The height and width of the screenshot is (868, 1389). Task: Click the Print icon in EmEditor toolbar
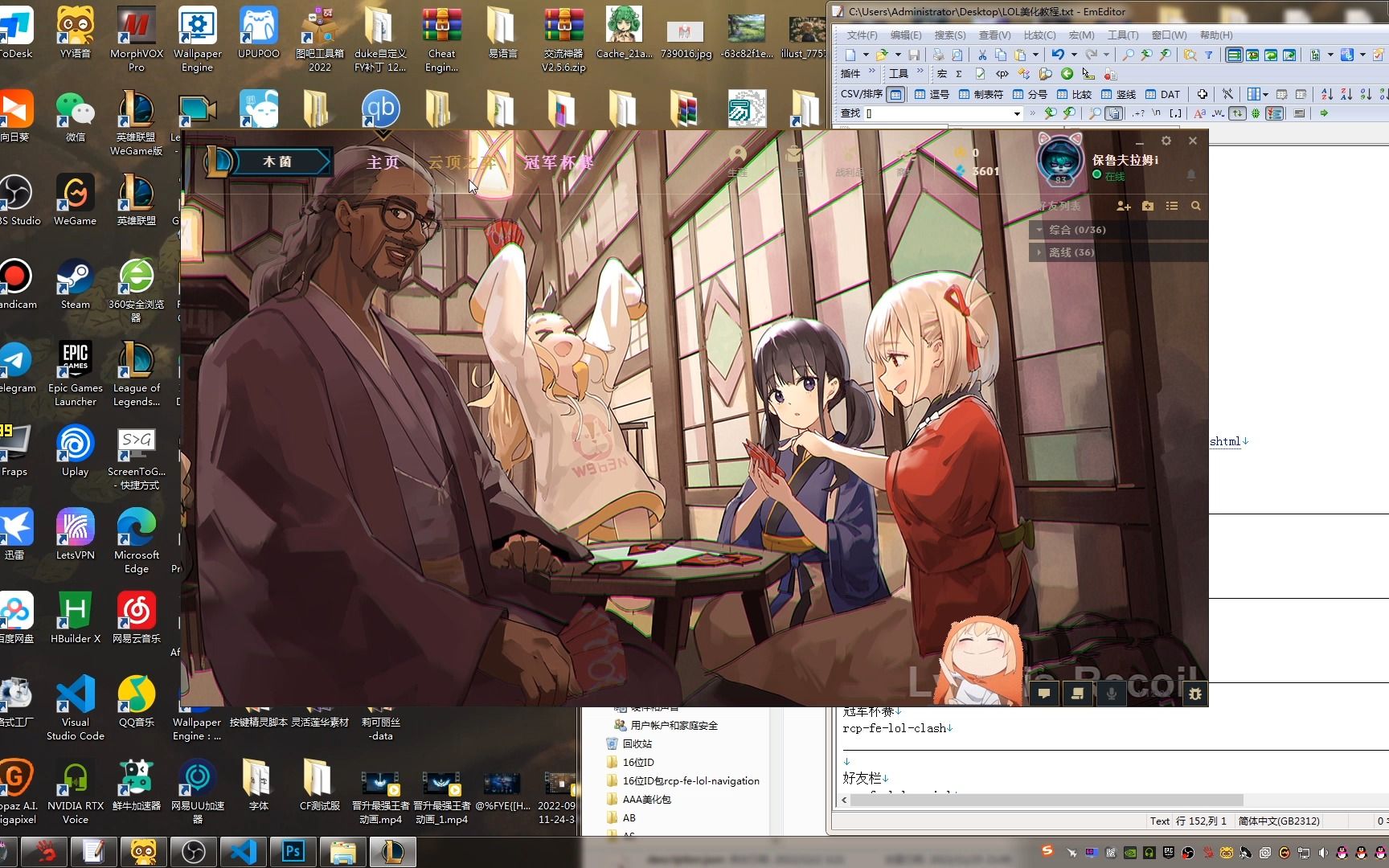pyautogui.click(x=938, y=55)
